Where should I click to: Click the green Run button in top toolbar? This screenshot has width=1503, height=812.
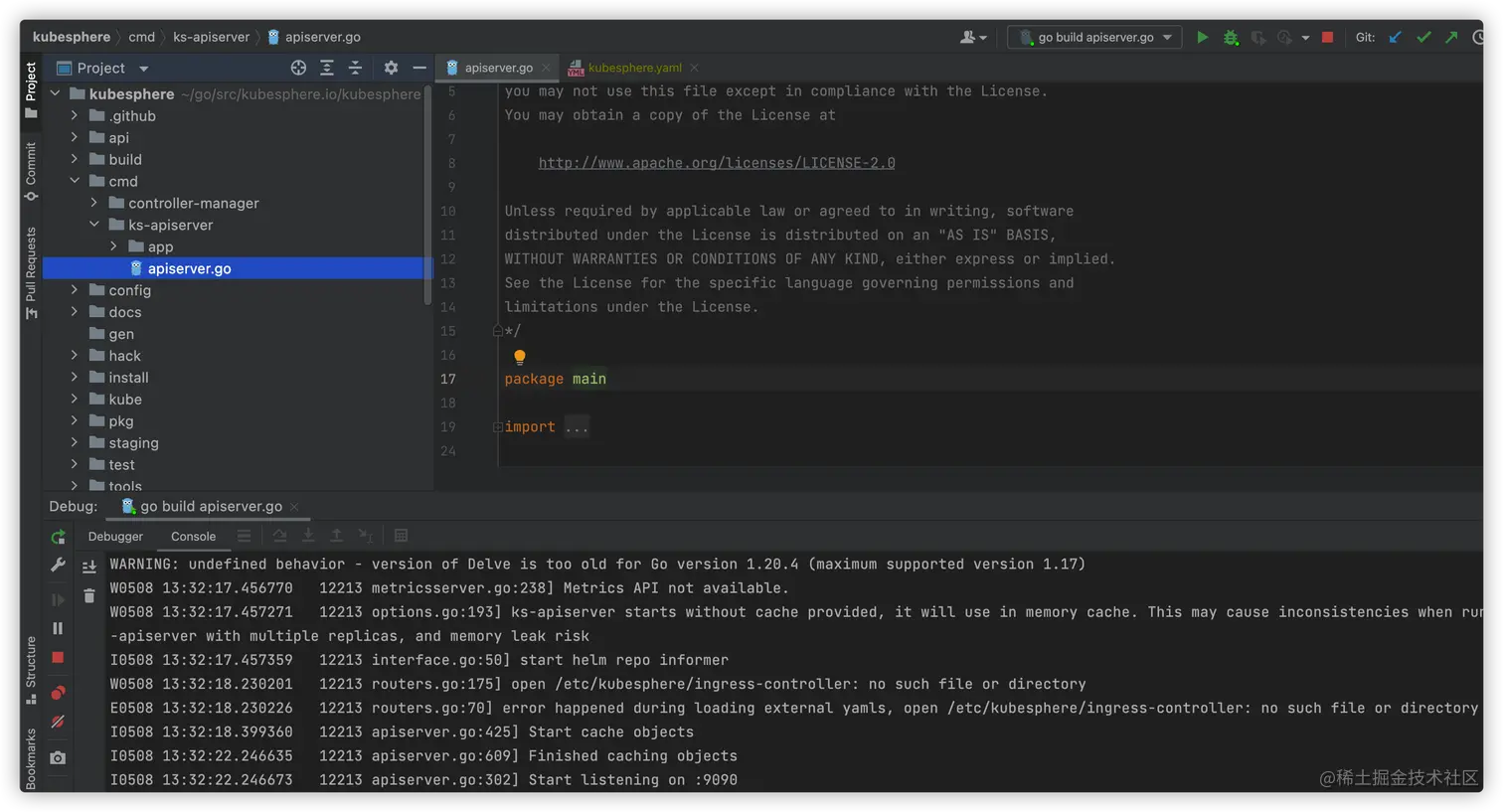(x=1202, y=38)
